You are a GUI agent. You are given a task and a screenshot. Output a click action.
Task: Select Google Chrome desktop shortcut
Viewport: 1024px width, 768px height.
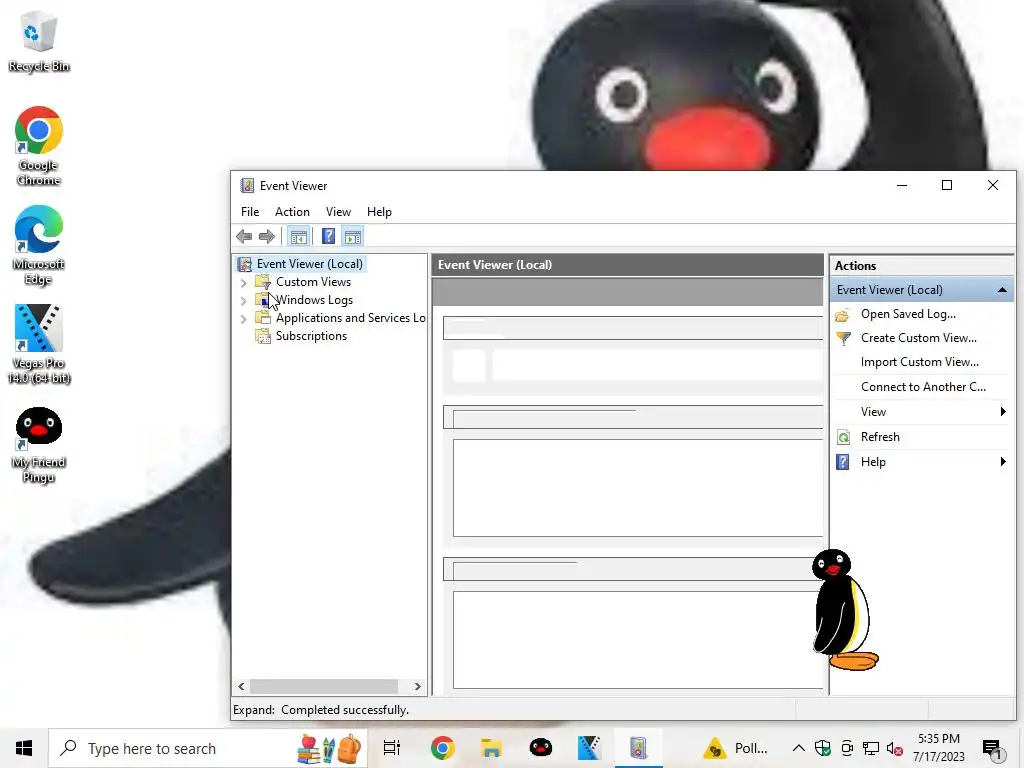point(39,146)
